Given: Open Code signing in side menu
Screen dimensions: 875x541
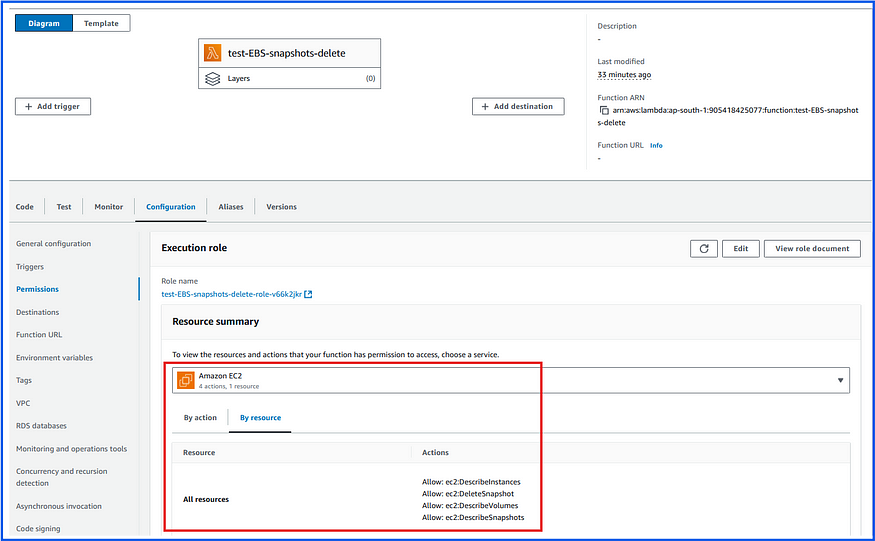Looking at the screenshot, I should 38,528.
